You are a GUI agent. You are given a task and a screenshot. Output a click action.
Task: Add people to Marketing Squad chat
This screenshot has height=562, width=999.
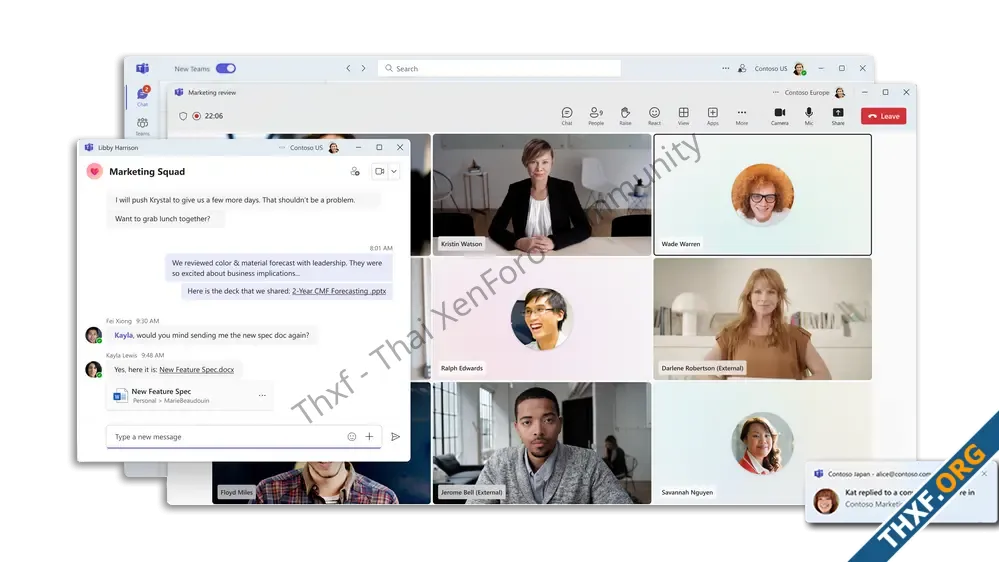(355, 171)
